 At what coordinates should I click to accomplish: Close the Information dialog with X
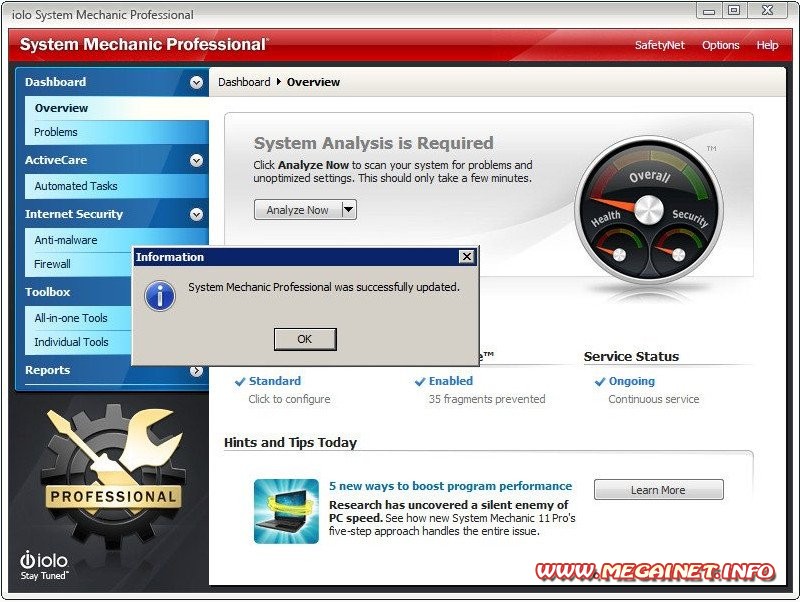(467, 257)
